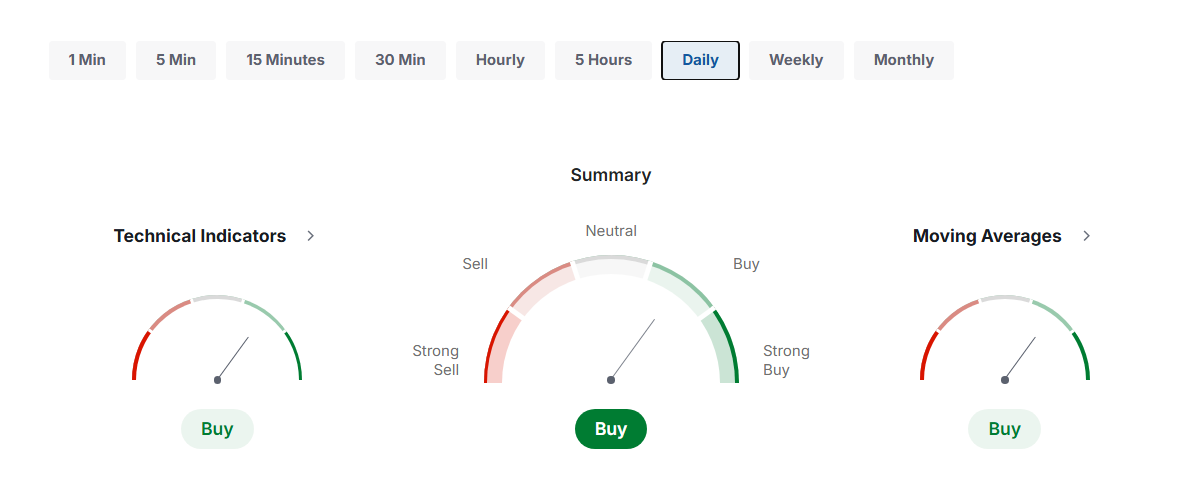1187x486 pixels.
Task: Click the selected Daily timeframe tab
Action: click(700, 60)
